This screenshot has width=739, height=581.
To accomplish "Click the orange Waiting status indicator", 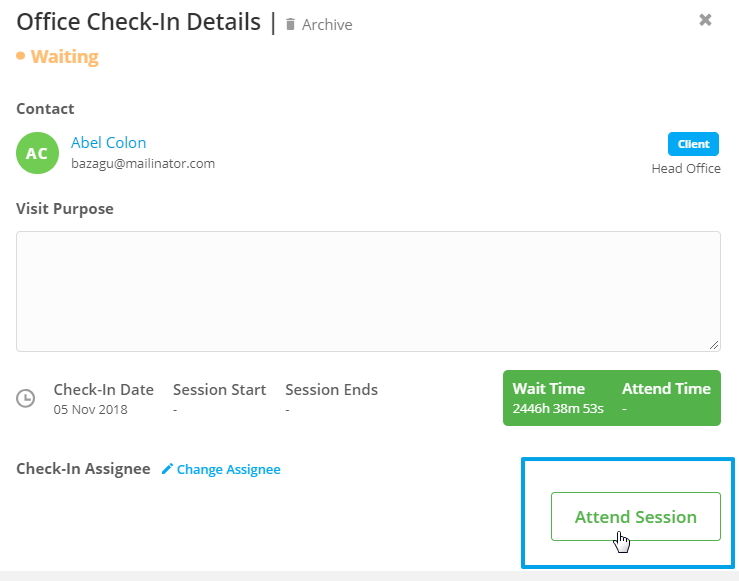I will 57,57.
